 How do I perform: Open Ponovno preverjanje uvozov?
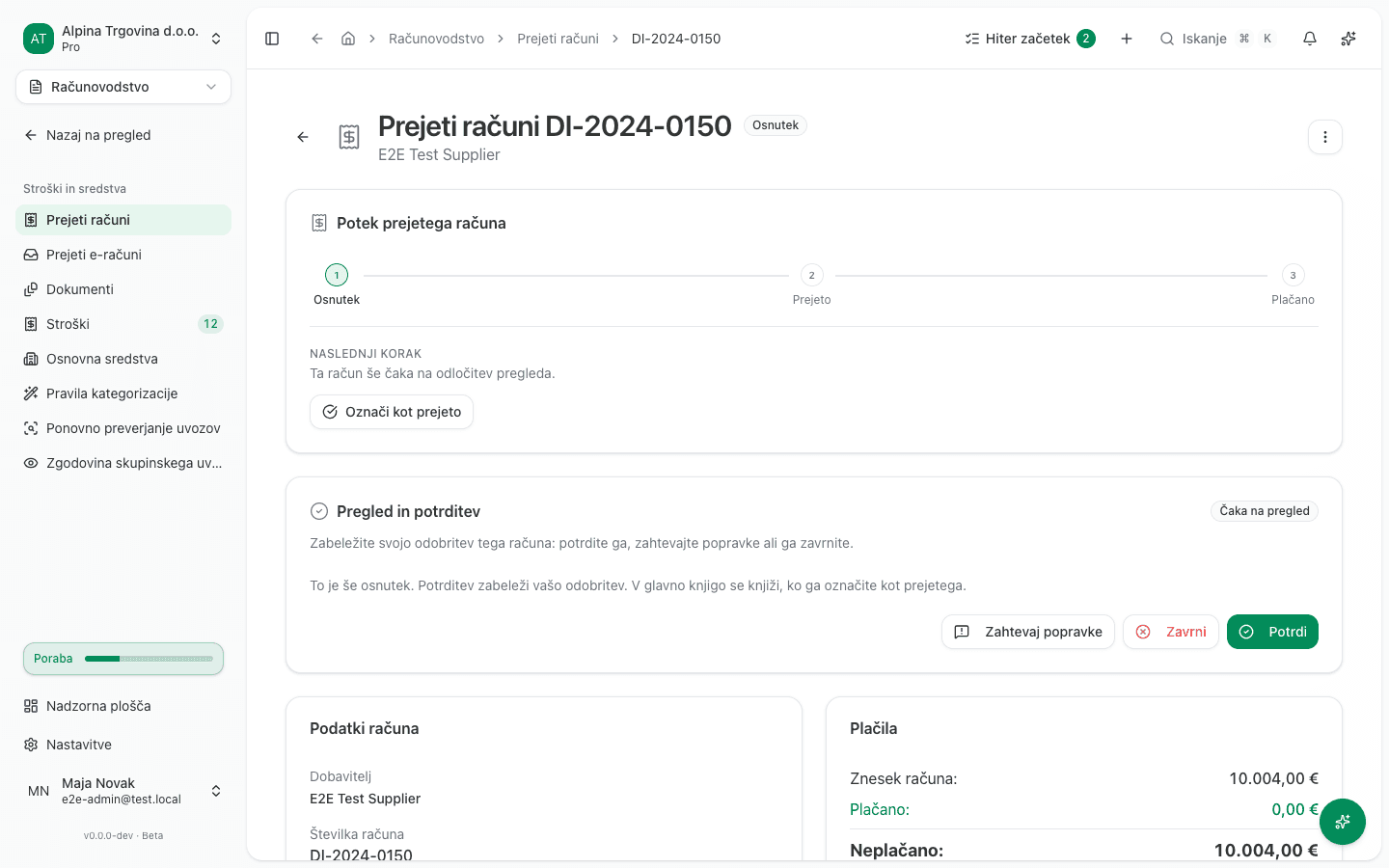(x=123, y=428)
